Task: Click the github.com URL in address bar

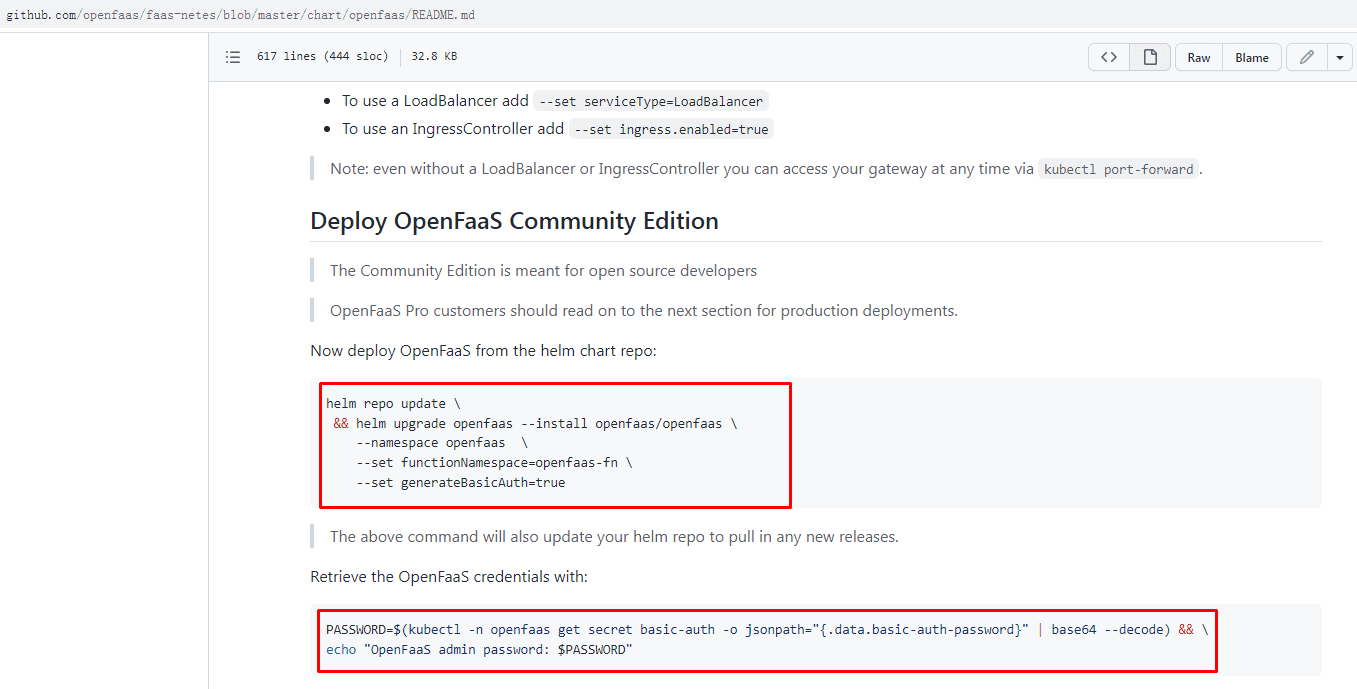Action: pyautogui.click(x=241, y=16)
